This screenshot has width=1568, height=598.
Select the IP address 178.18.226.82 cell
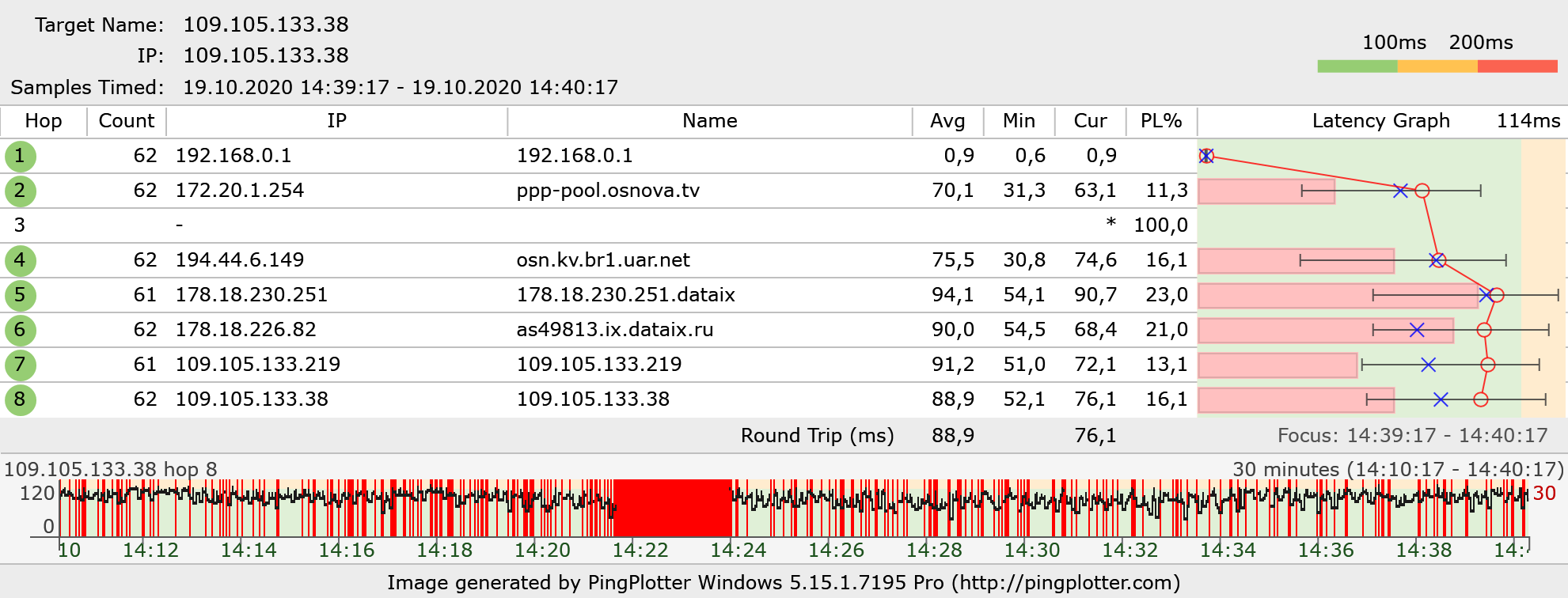point(245,330)
